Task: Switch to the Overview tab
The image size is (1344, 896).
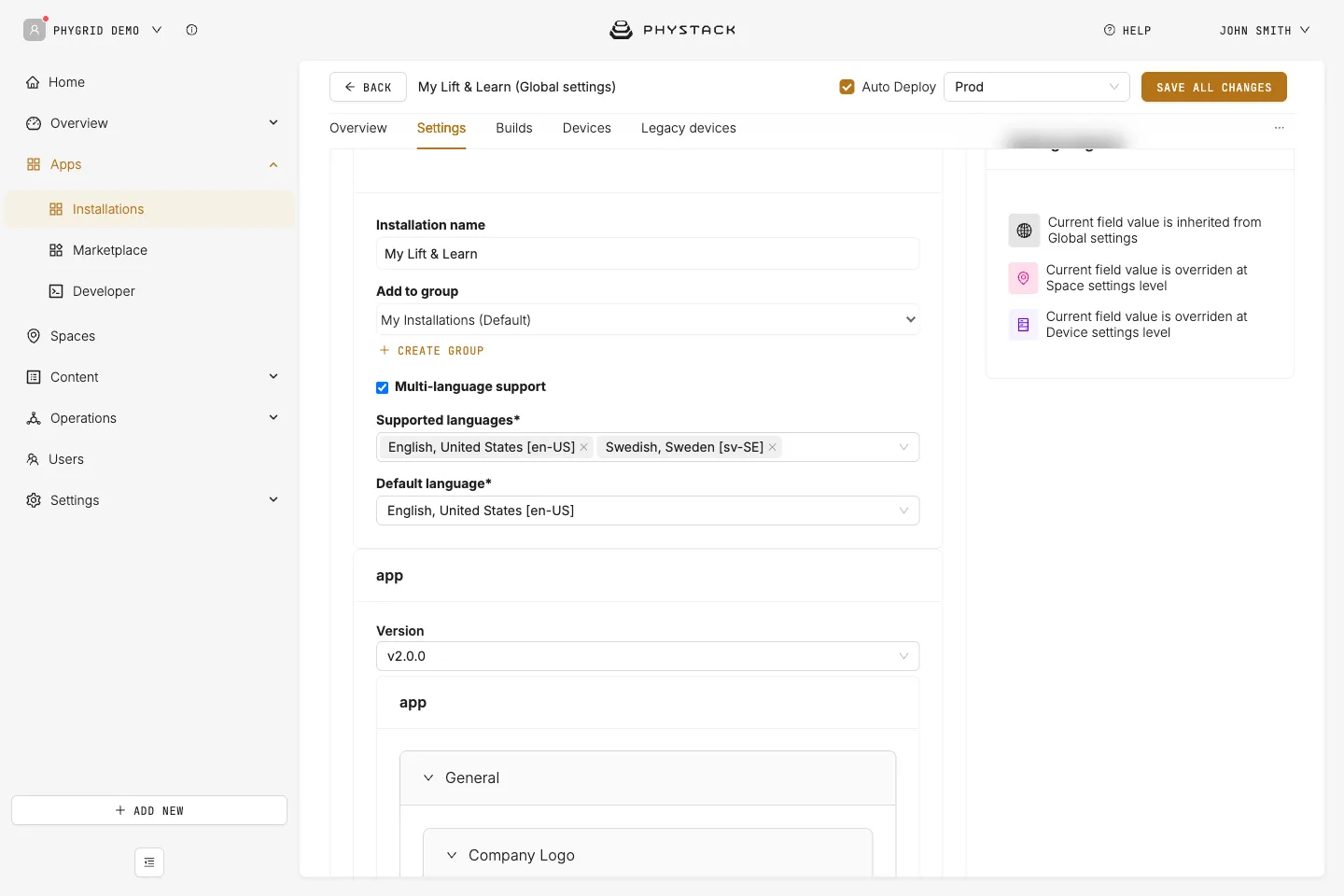Action: (x=358, y=128)
